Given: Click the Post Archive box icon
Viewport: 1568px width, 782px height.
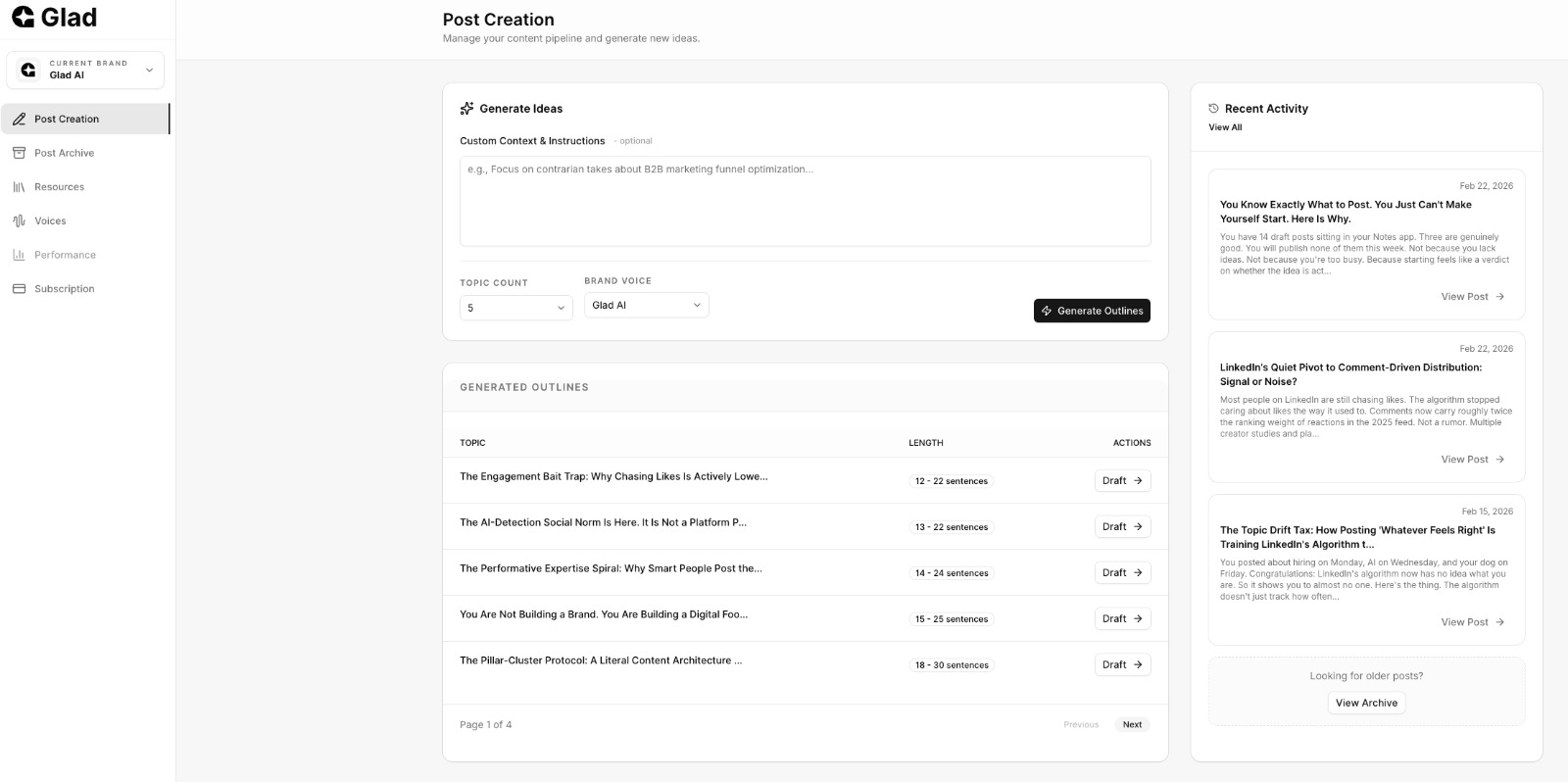Looking at the screenshot, I should [19, 153].
